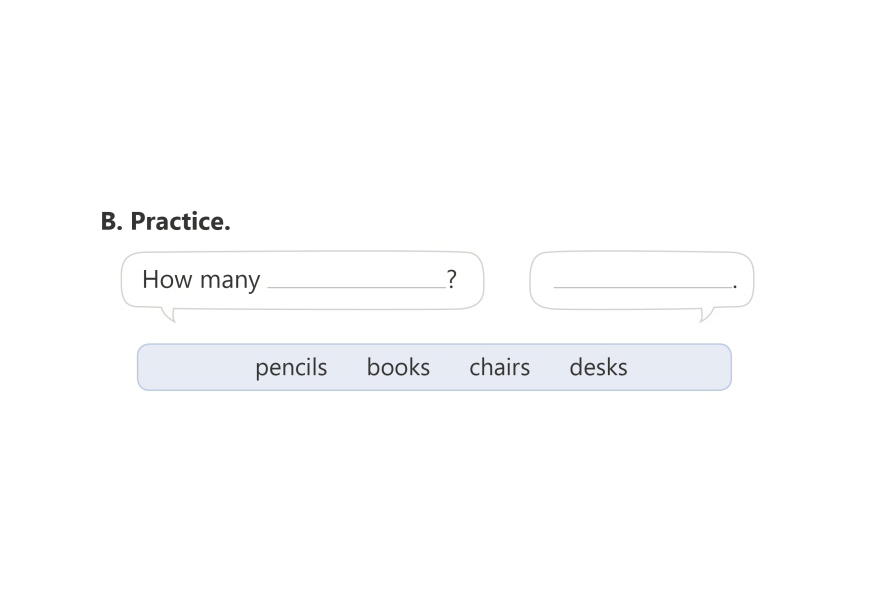Pick the word 'desks'
This screenshot has width=873, height=612.
(598, 368)
